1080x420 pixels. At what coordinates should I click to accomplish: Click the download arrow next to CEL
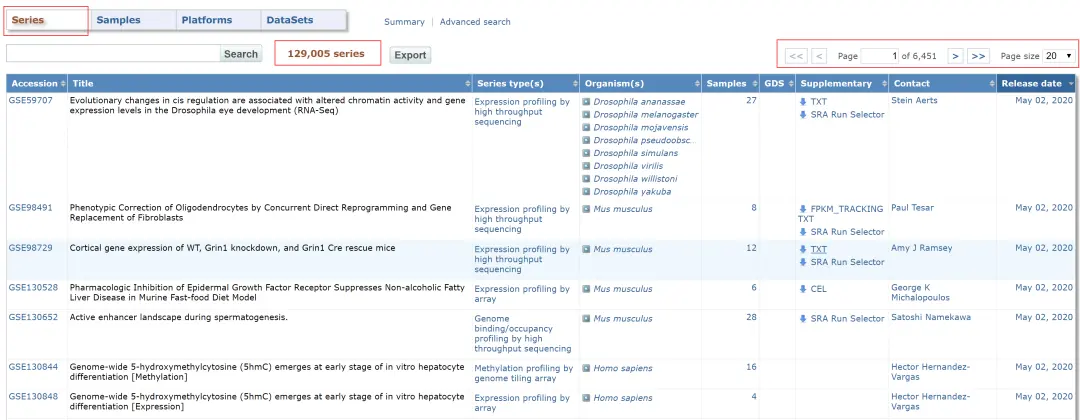pyautogui.click(x=804, y=289)
